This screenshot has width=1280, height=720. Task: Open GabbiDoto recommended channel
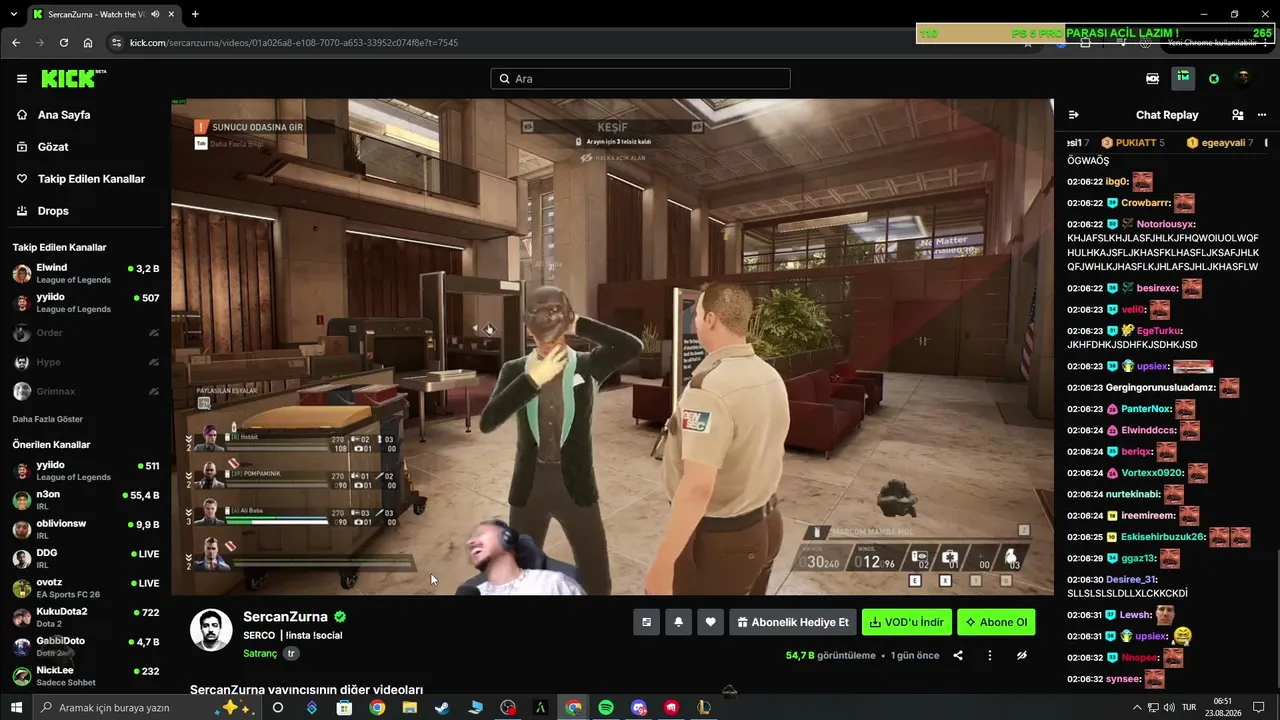click(86, 646)
